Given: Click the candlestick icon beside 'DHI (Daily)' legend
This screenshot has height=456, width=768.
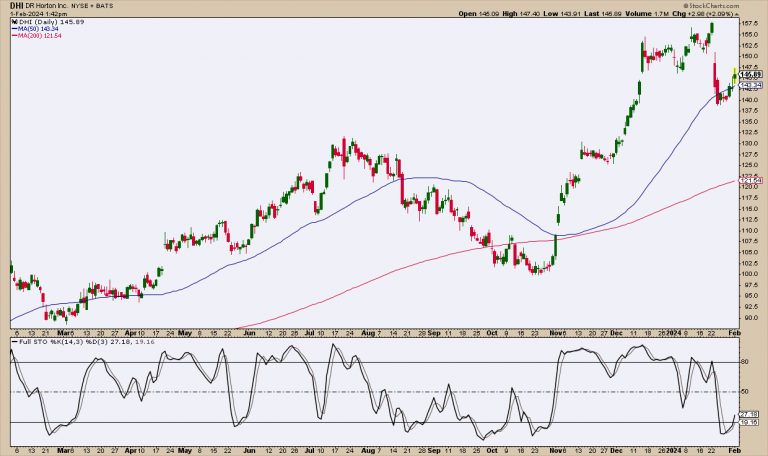Looking at the screenshot, I should (x=14, y=22).
